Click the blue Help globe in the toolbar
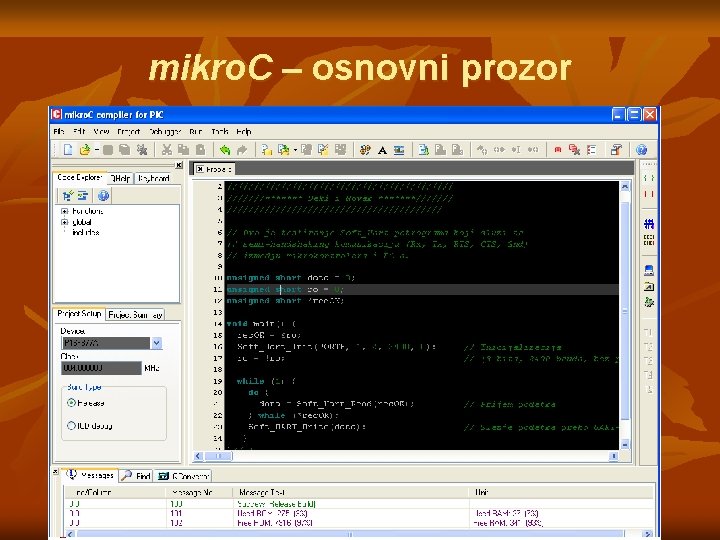This screenshot has width=720, height=540. (641, 150)
